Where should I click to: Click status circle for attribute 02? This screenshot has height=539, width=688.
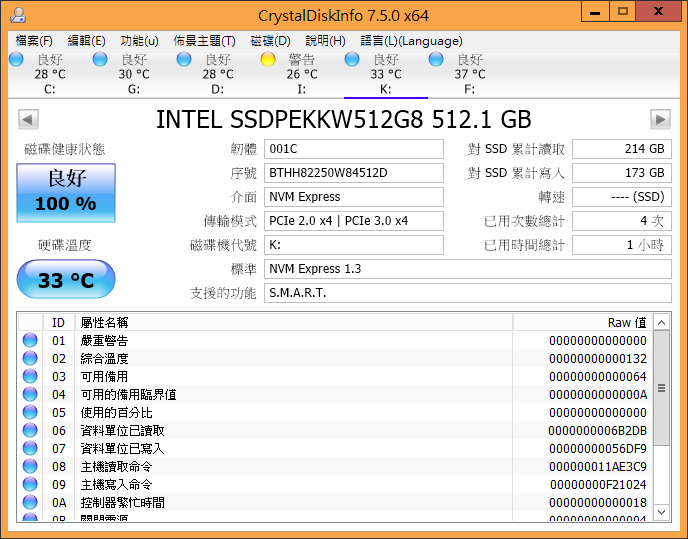coord(30,358)
